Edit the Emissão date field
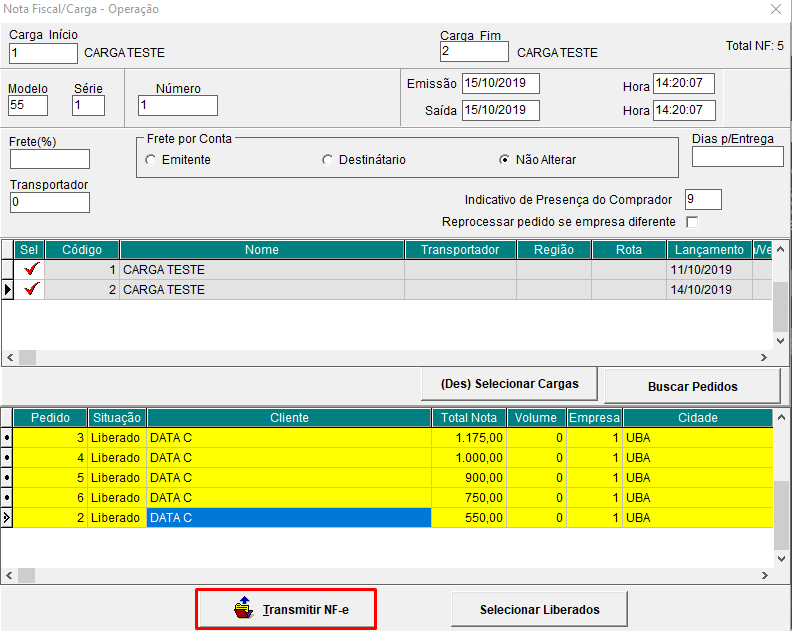 pyautogui.click(x=500, y=84)
